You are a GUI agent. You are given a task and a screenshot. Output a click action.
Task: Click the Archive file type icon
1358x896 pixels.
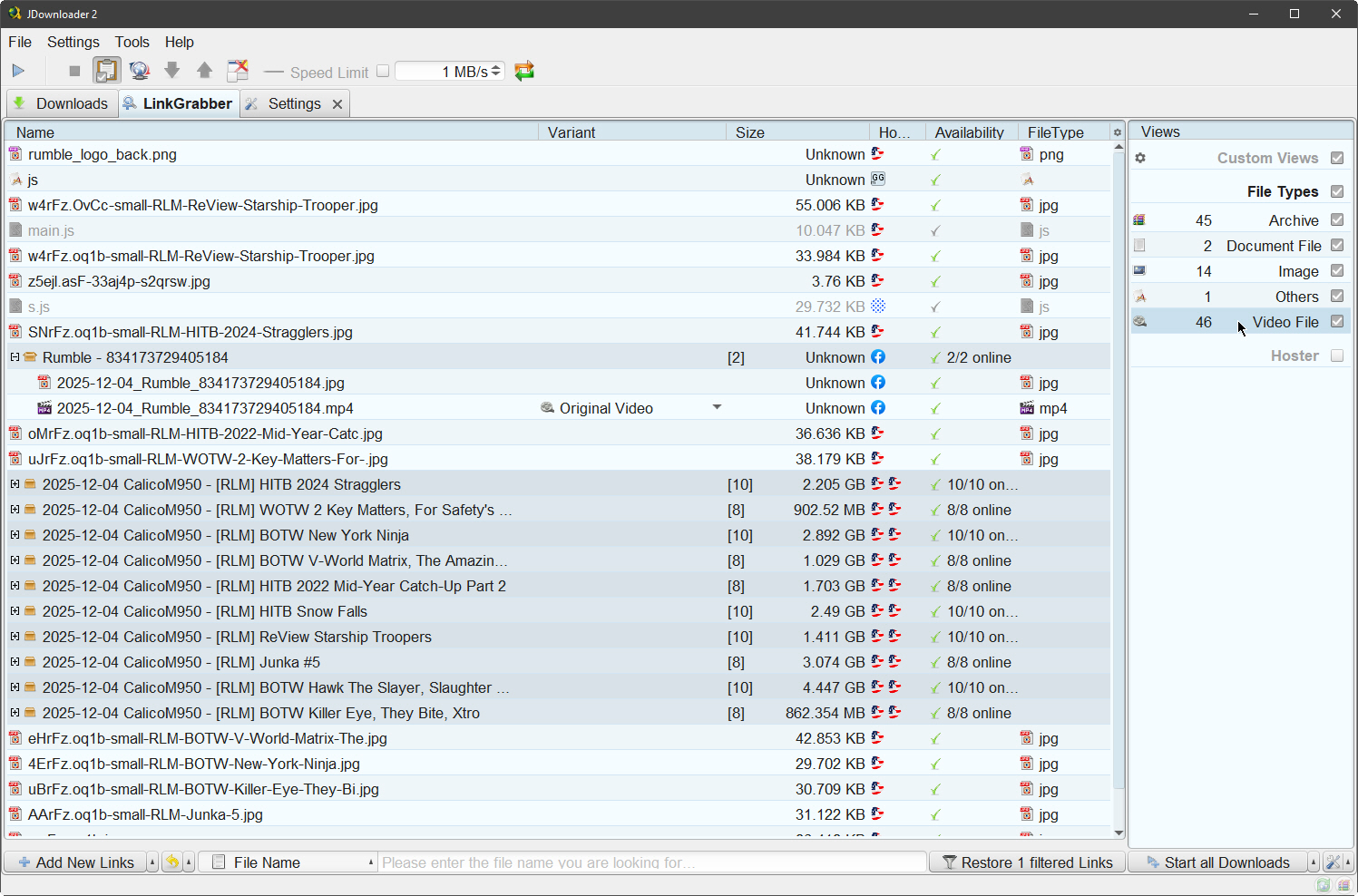1139,220
